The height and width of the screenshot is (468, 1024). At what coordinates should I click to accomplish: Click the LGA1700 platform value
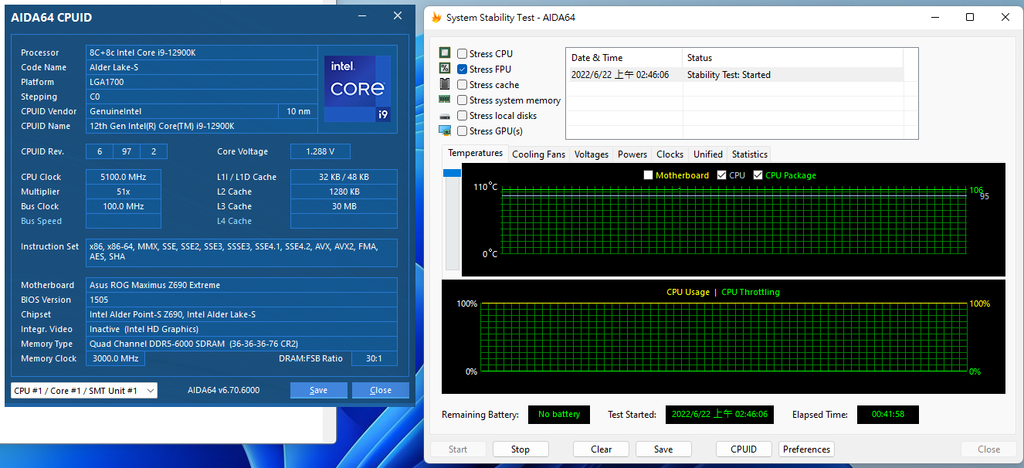(202, 82)
